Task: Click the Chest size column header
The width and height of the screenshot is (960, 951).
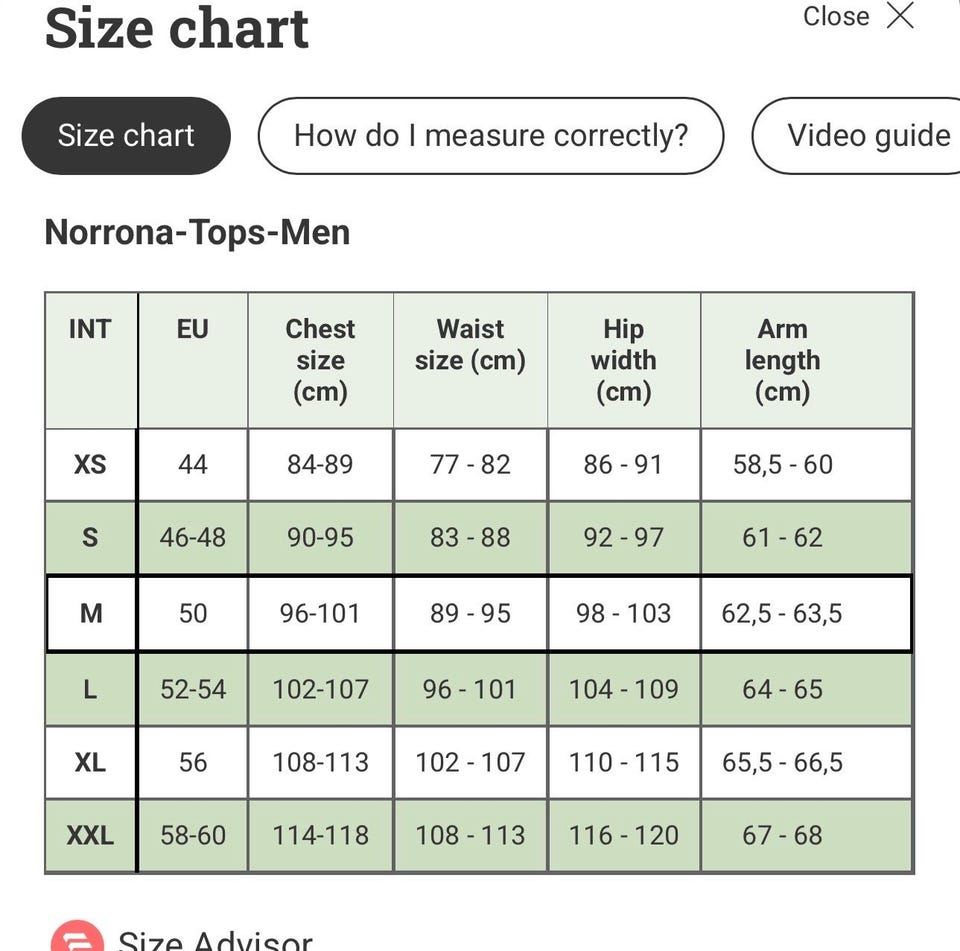Action: [320, 360]
